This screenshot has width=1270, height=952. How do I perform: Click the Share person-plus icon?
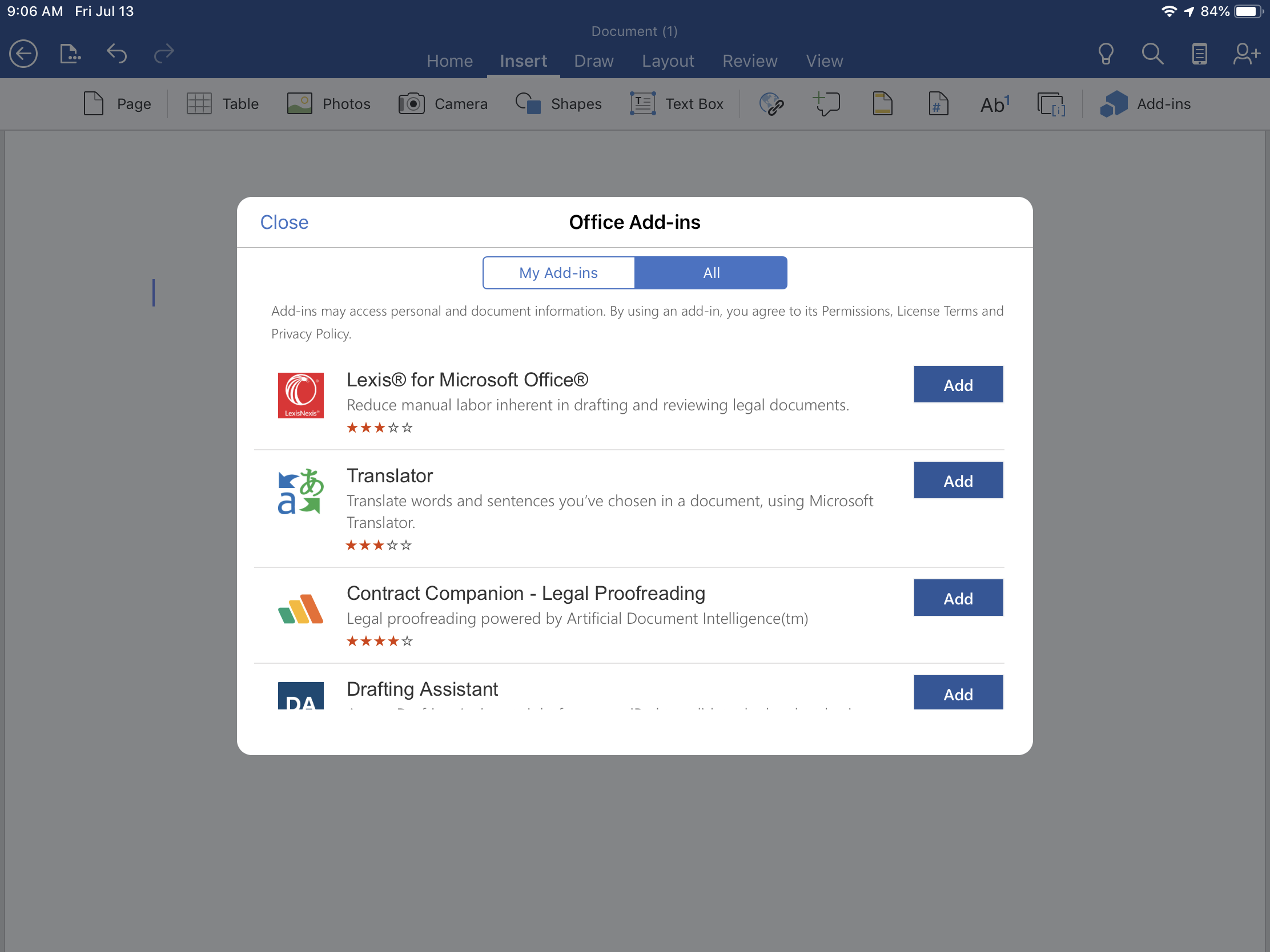pyautogui.click(x=1246, y=54)
